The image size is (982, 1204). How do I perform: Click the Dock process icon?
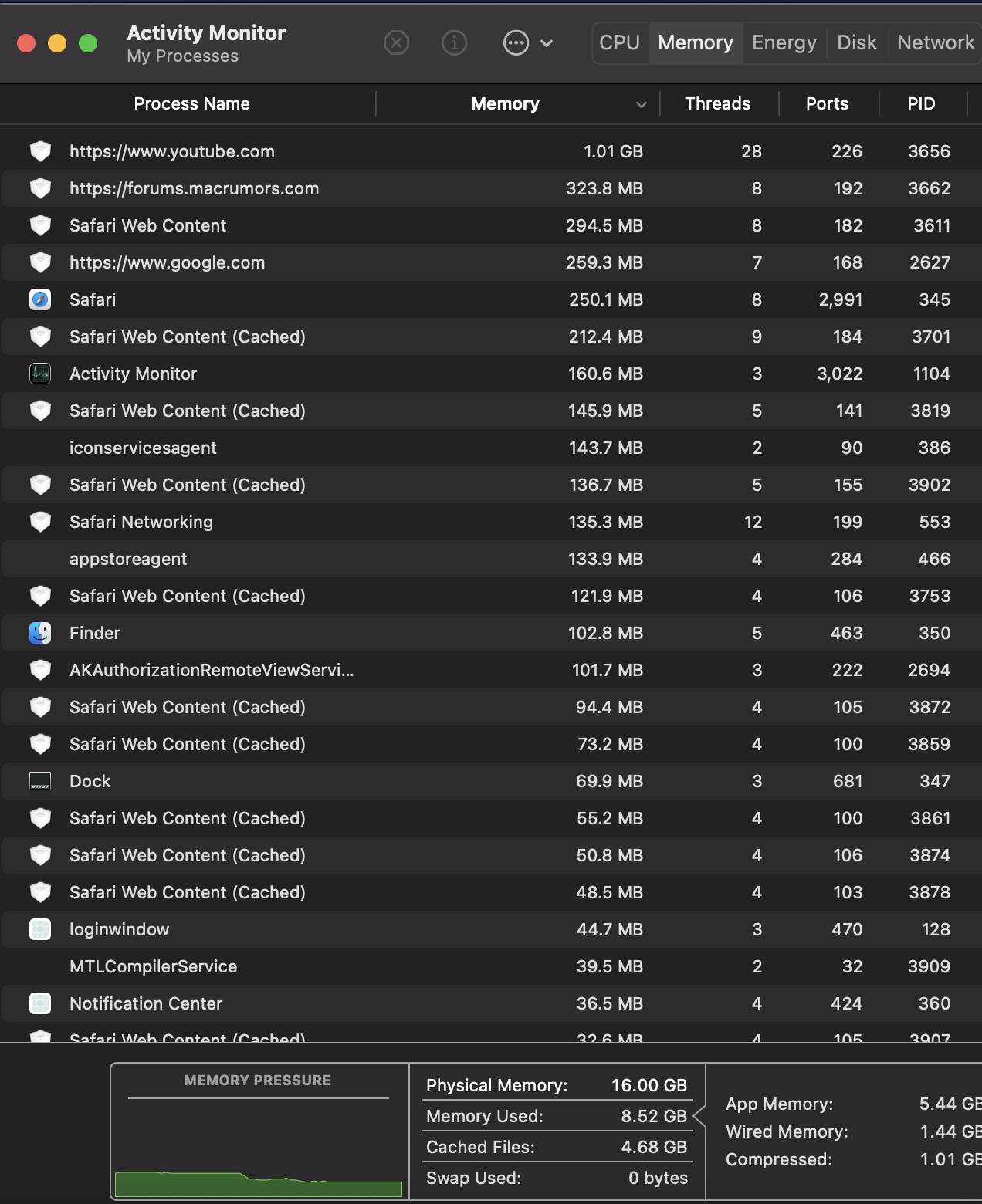40,781
